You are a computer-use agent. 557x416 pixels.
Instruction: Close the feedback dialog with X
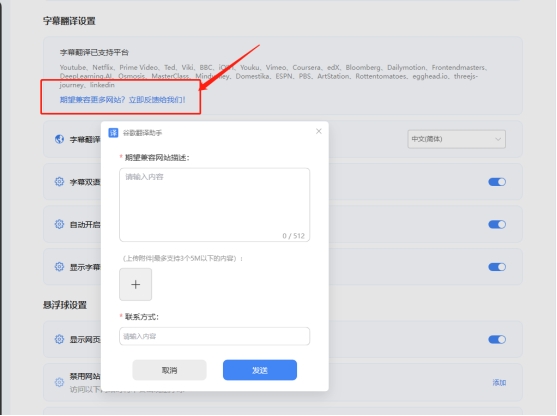click(319, 131)
